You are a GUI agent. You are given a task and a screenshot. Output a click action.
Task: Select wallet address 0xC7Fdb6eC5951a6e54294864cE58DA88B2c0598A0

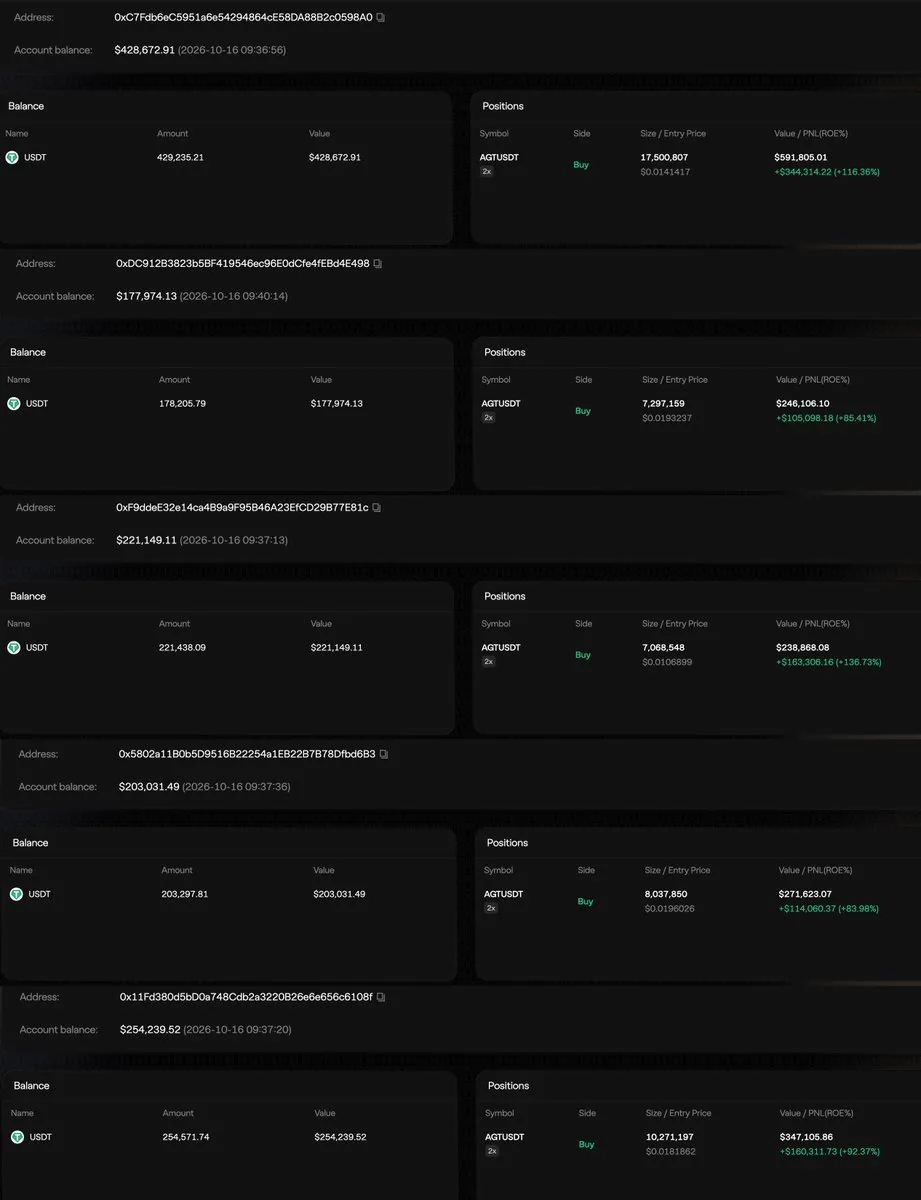click(243, 18)
